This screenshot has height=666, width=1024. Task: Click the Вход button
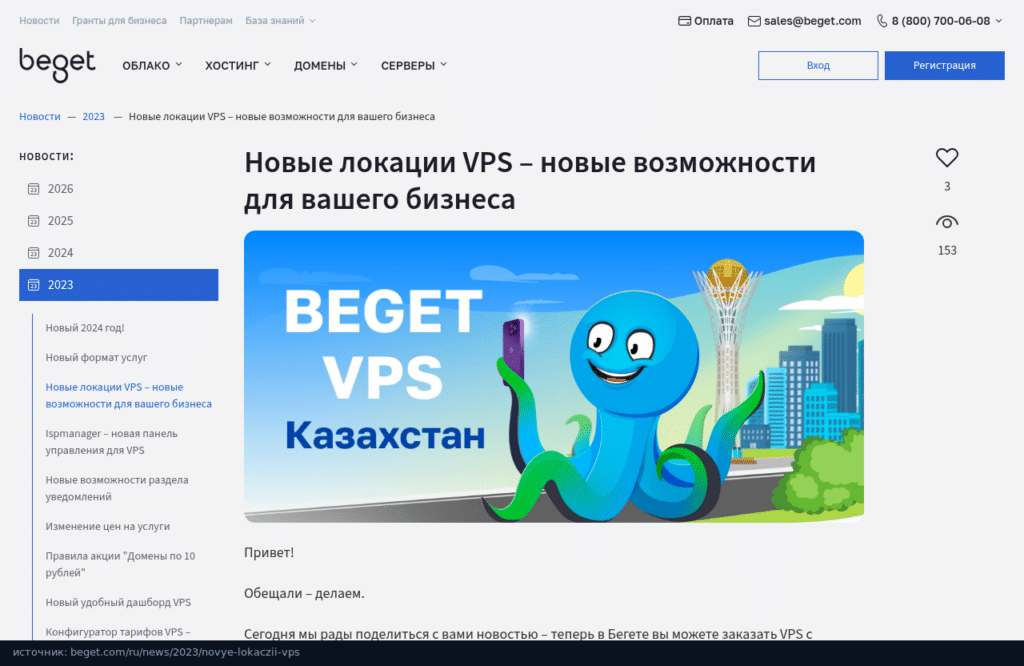(818, 65)
